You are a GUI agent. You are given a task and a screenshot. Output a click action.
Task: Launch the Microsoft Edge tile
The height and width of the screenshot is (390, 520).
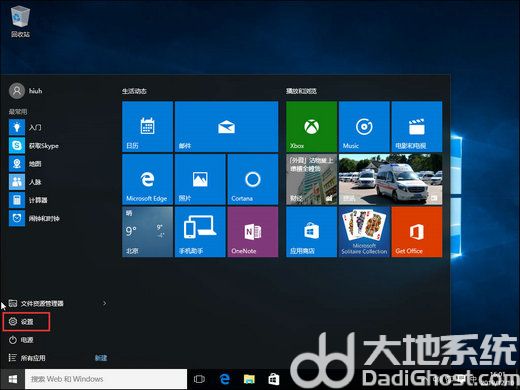(147, 179)
